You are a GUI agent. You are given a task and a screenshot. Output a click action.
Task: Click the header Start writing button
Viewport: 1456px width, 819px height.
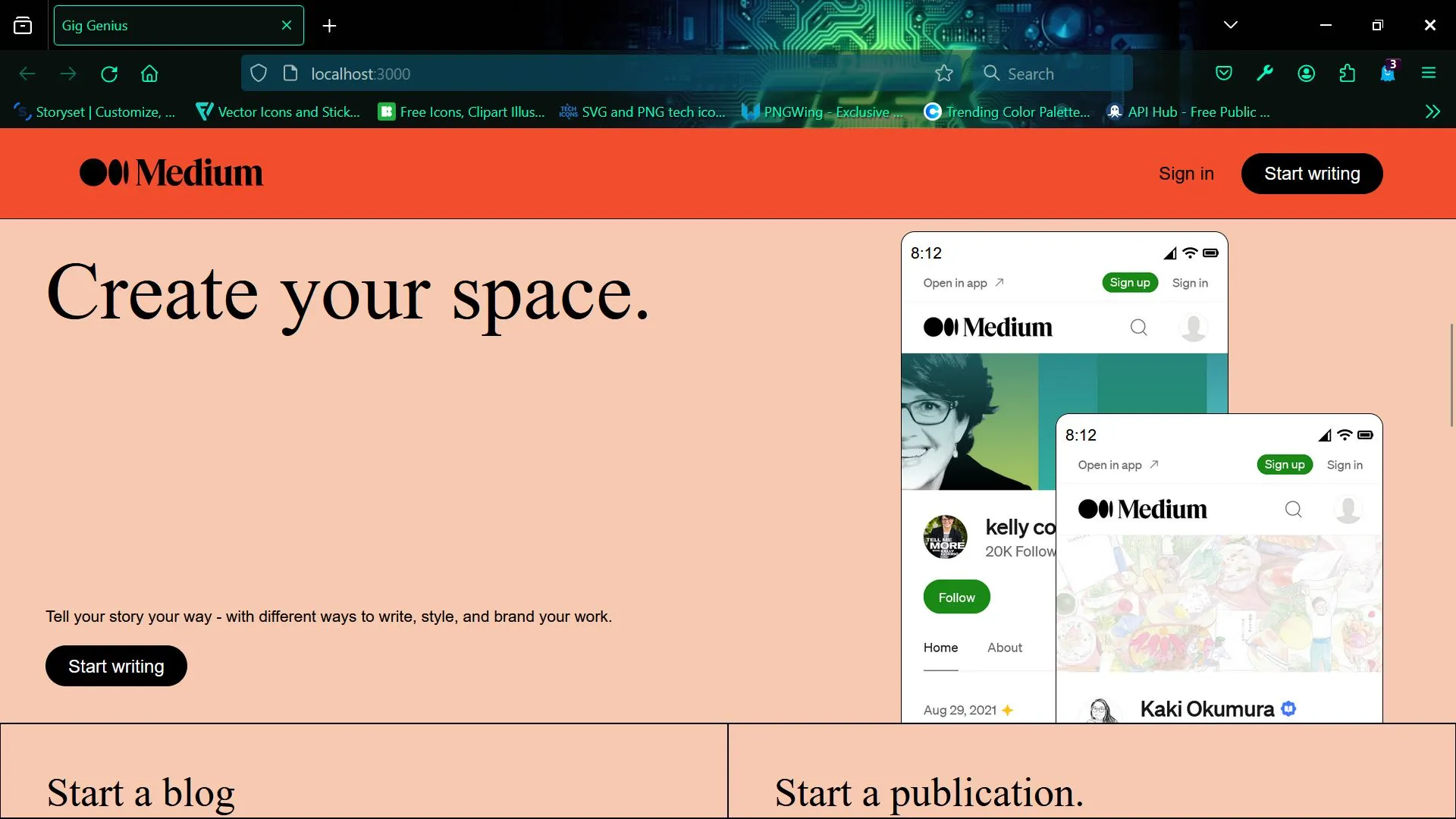coord(1312,174)
